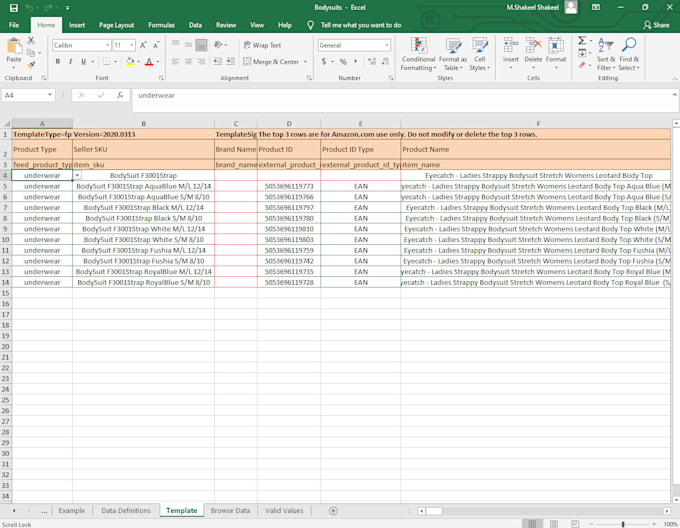Click the Insert Function fx icon

(x=120, y=95)
